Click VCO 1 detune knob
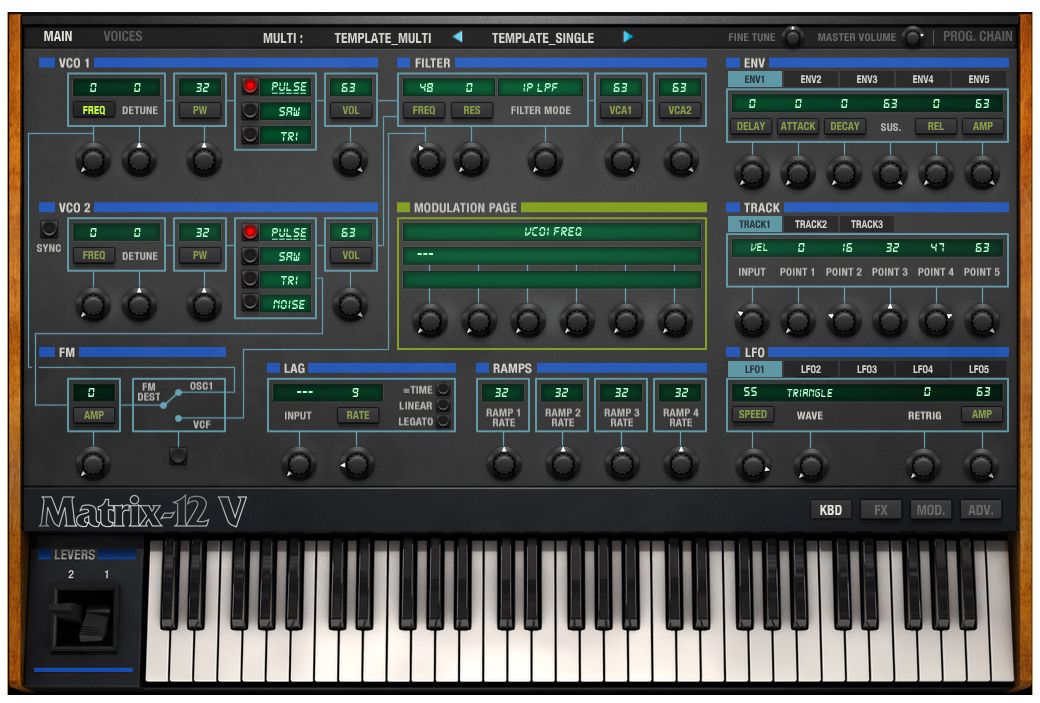The height and width of the screenshot is (703, 1040). point(139,160)
